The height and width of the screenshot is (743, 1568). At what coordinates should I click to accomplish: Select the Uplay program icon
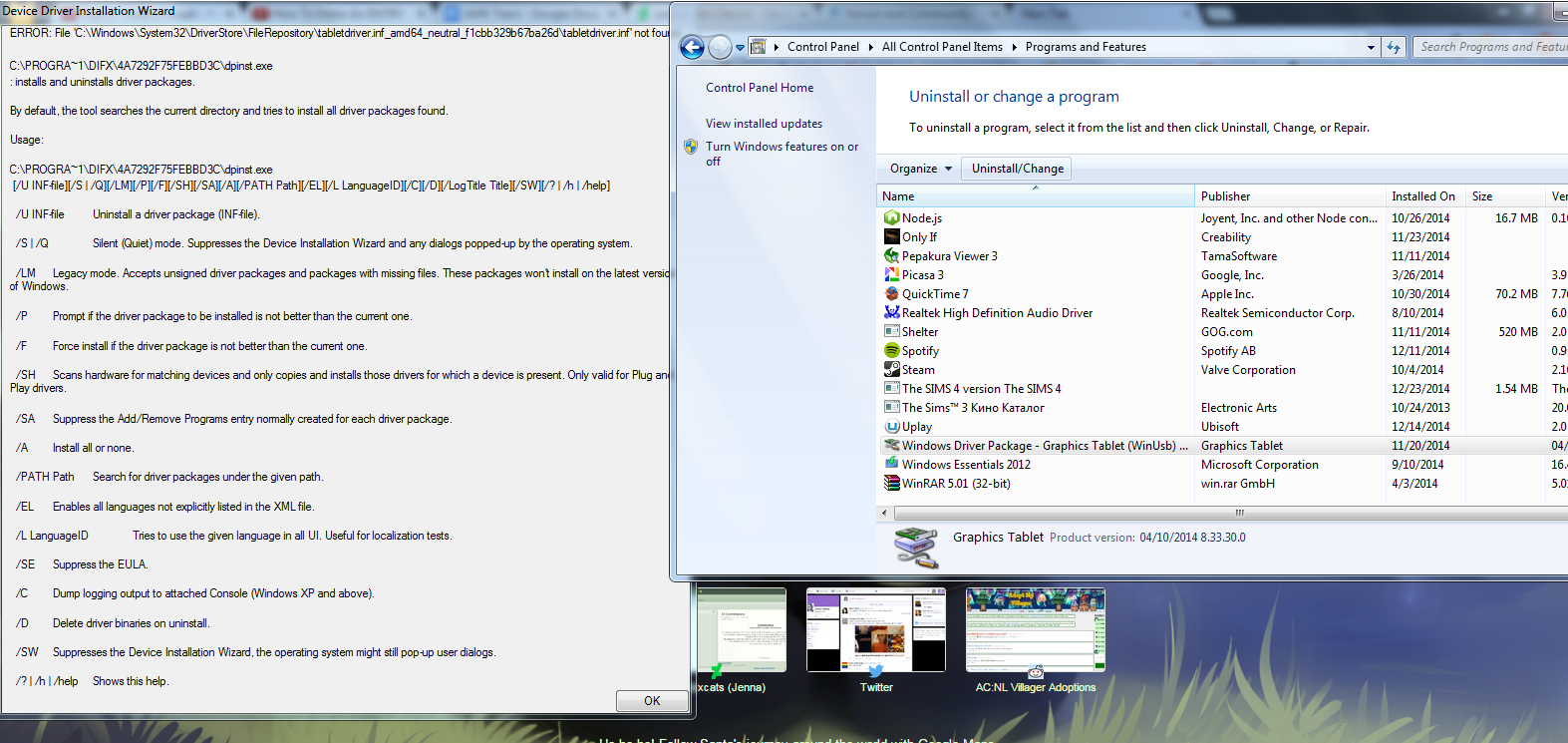[892, 426]
